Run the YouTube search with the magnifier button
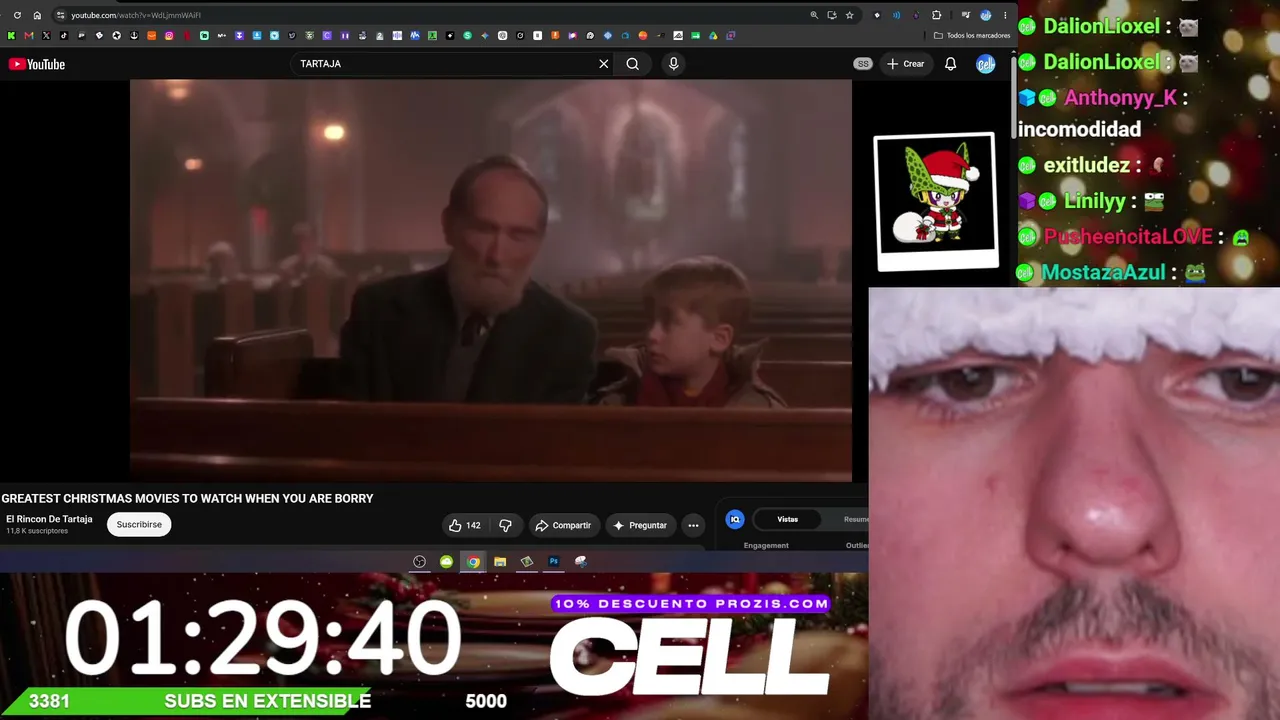The width and height of the screenshot is (1280, 720). 633,64
